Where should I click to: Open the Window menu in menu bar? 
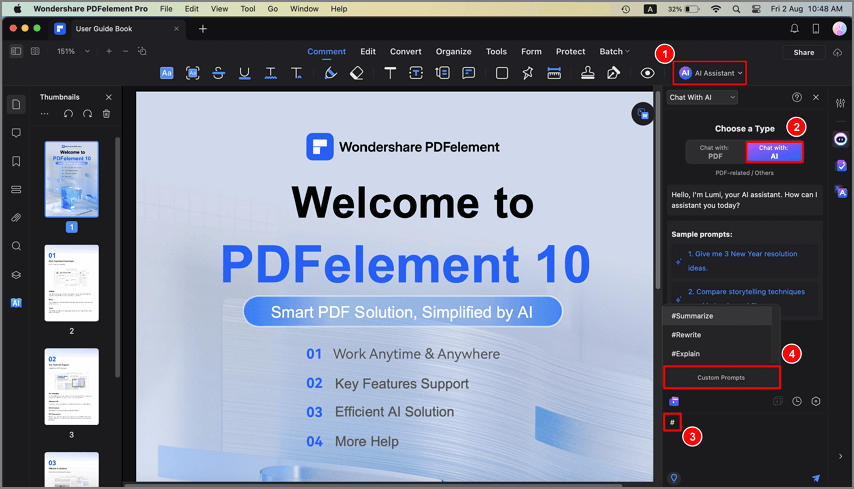click(x=304, y=9)
